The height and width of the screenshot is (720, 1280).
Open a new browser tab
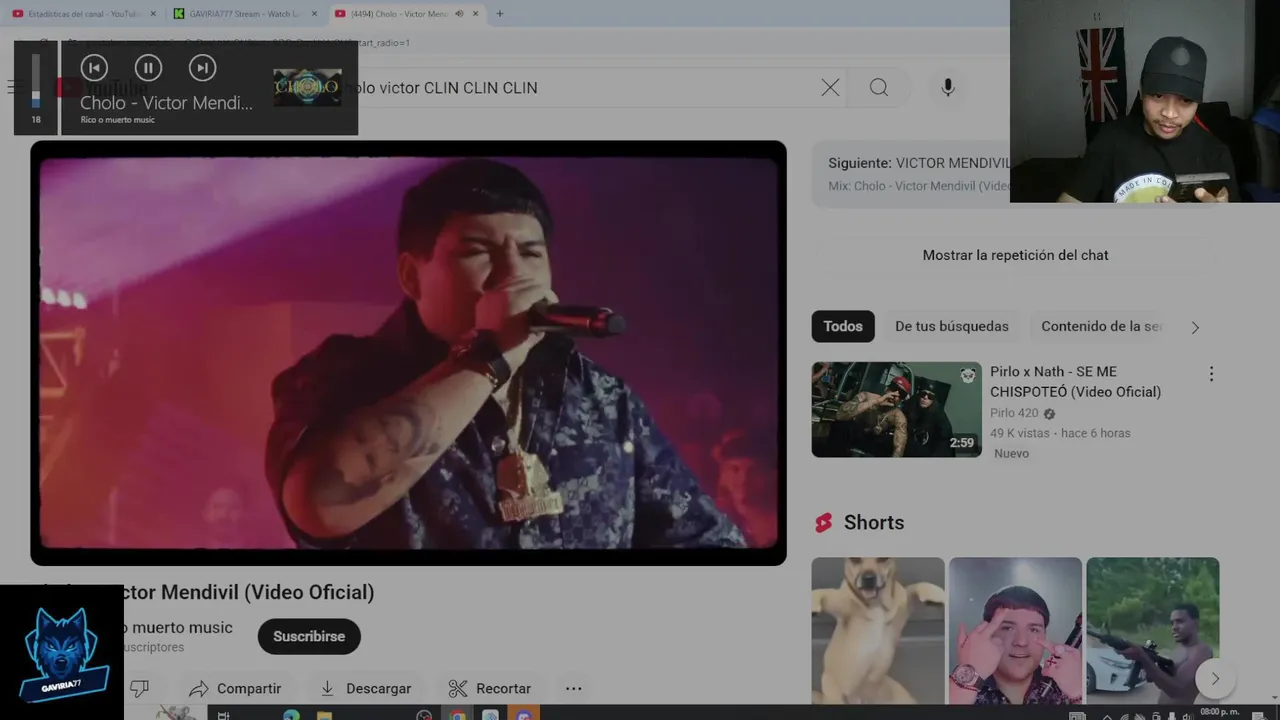click(x=499, y=14)
